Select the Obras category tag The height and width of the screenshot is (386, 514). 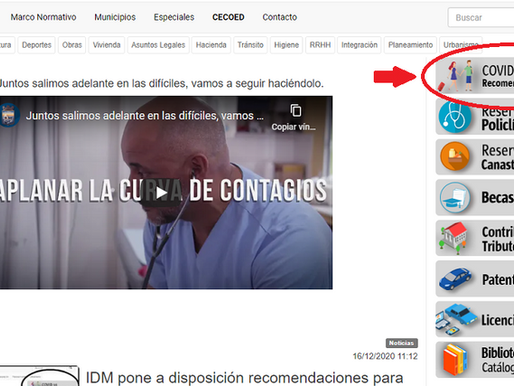click(x=72, y=45)
